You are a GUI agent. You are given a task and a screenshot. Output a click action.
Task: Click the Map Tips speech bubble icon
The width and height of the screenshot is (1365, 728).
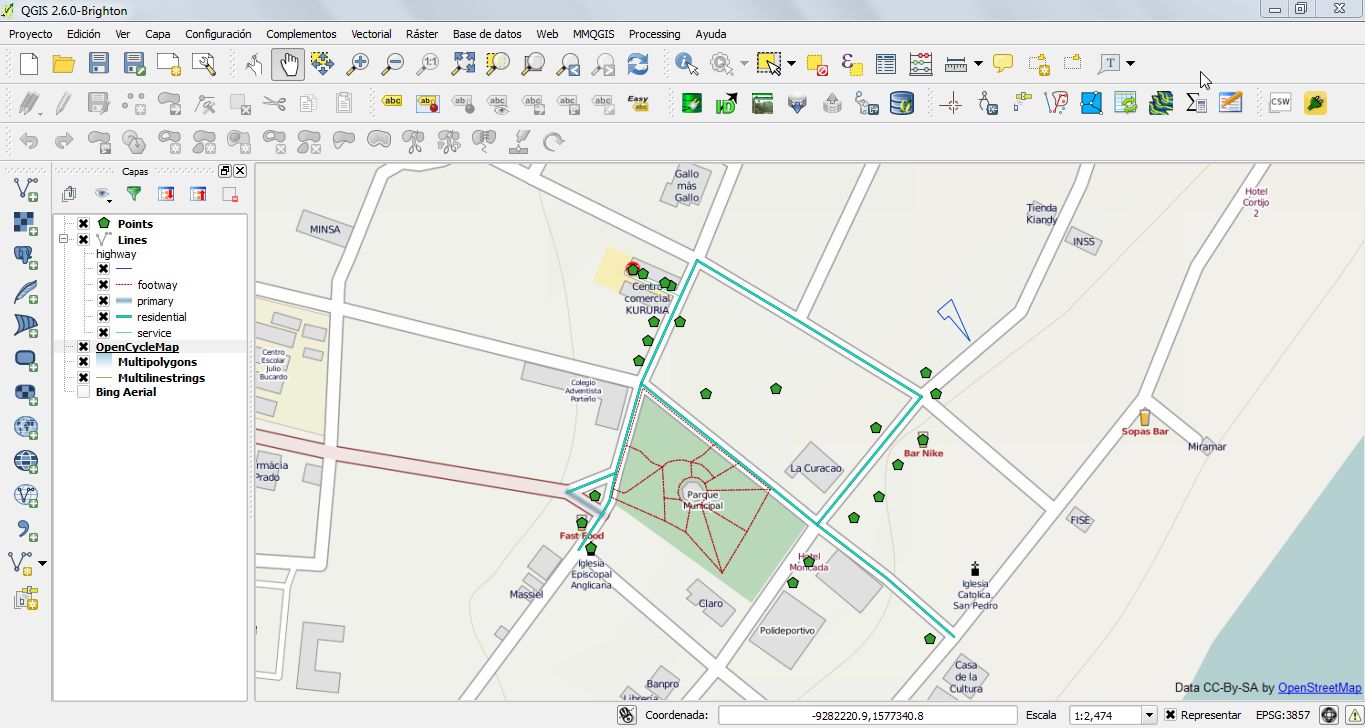[x=1003, y=64]
